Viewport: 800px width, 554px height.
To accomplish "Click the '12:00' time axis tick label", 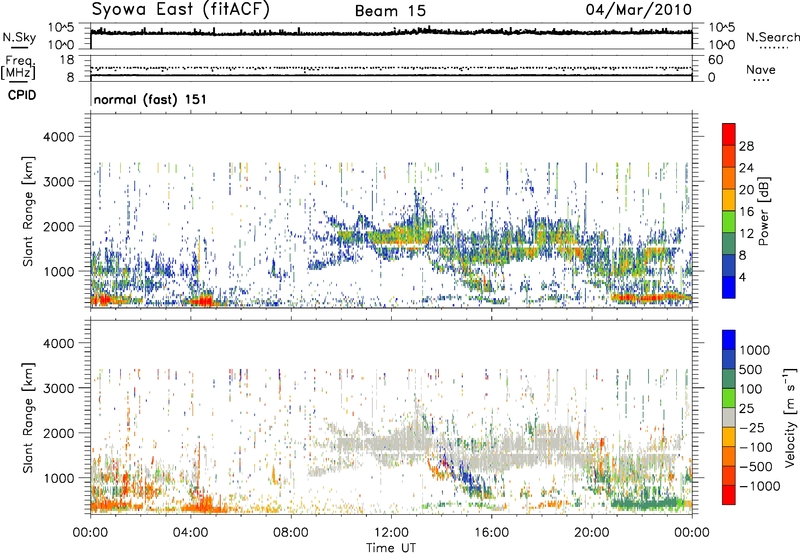I will click(x=391, y=533).
